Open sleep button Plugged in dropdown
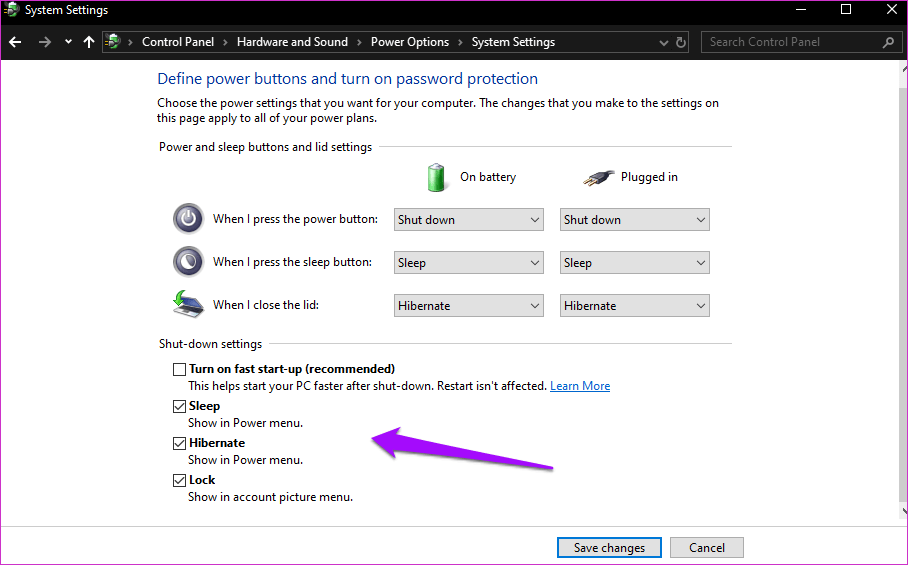This screenshot has height=565, width=908. [635, 262]
